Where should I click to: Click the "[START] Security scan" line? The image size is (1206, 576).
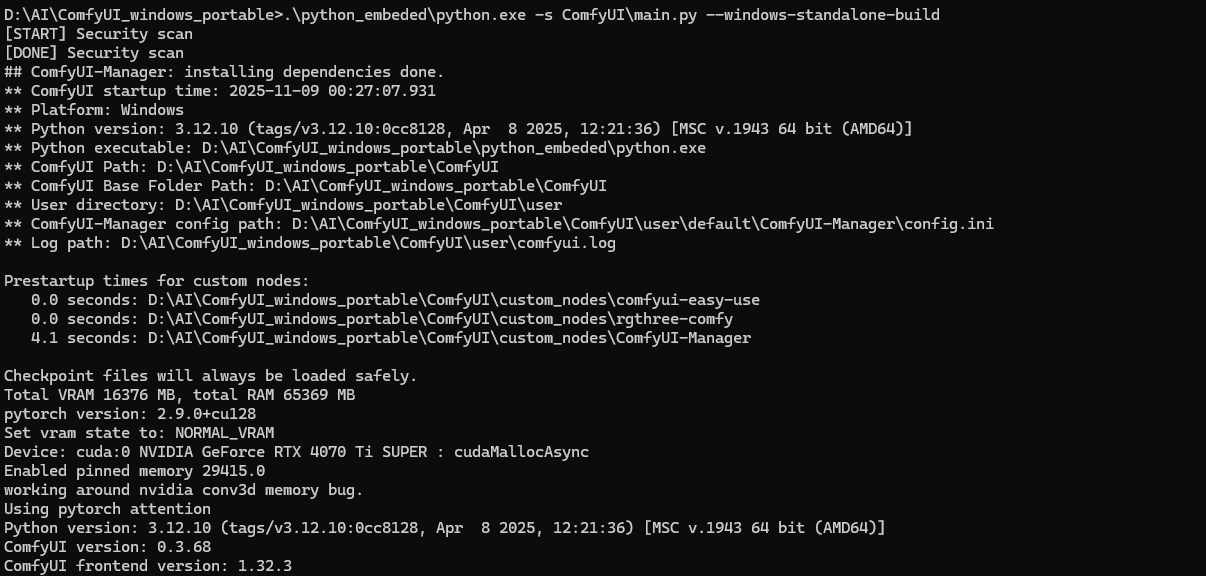pyautogui.click(x=99, y=34)
